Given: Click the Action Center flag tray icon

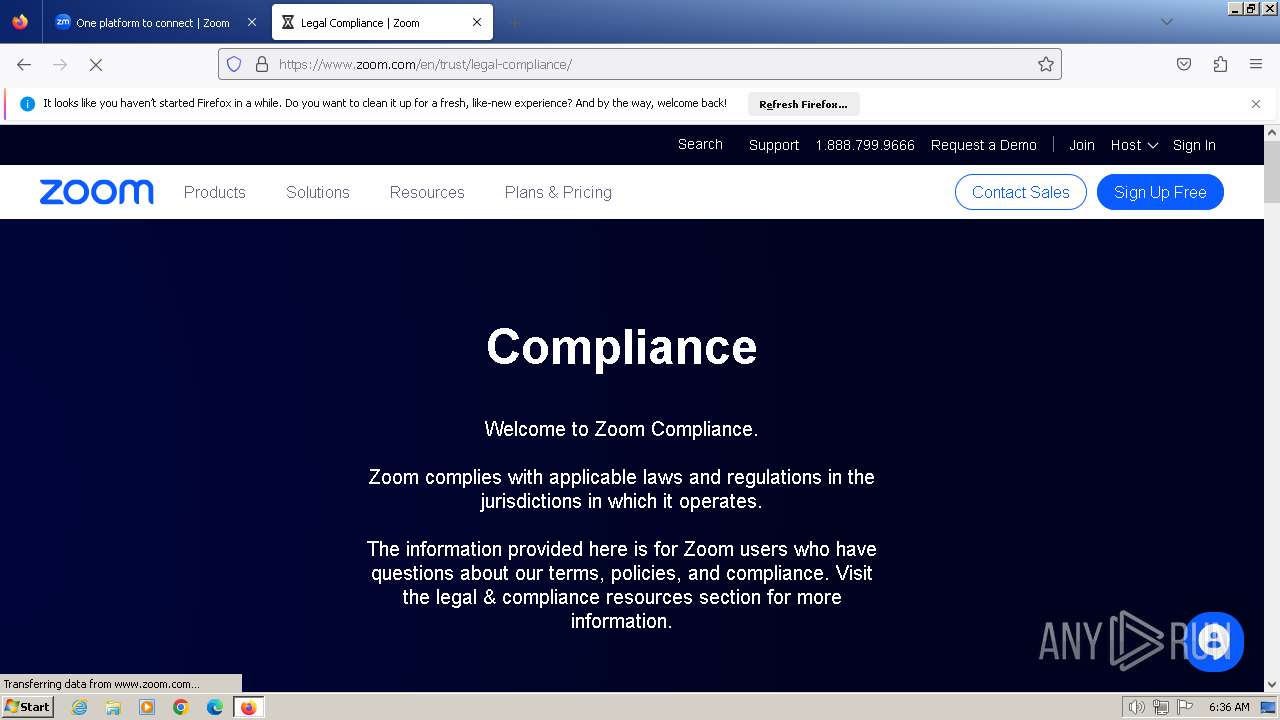Looking at the screenshot, I should tap(1185, 707).
